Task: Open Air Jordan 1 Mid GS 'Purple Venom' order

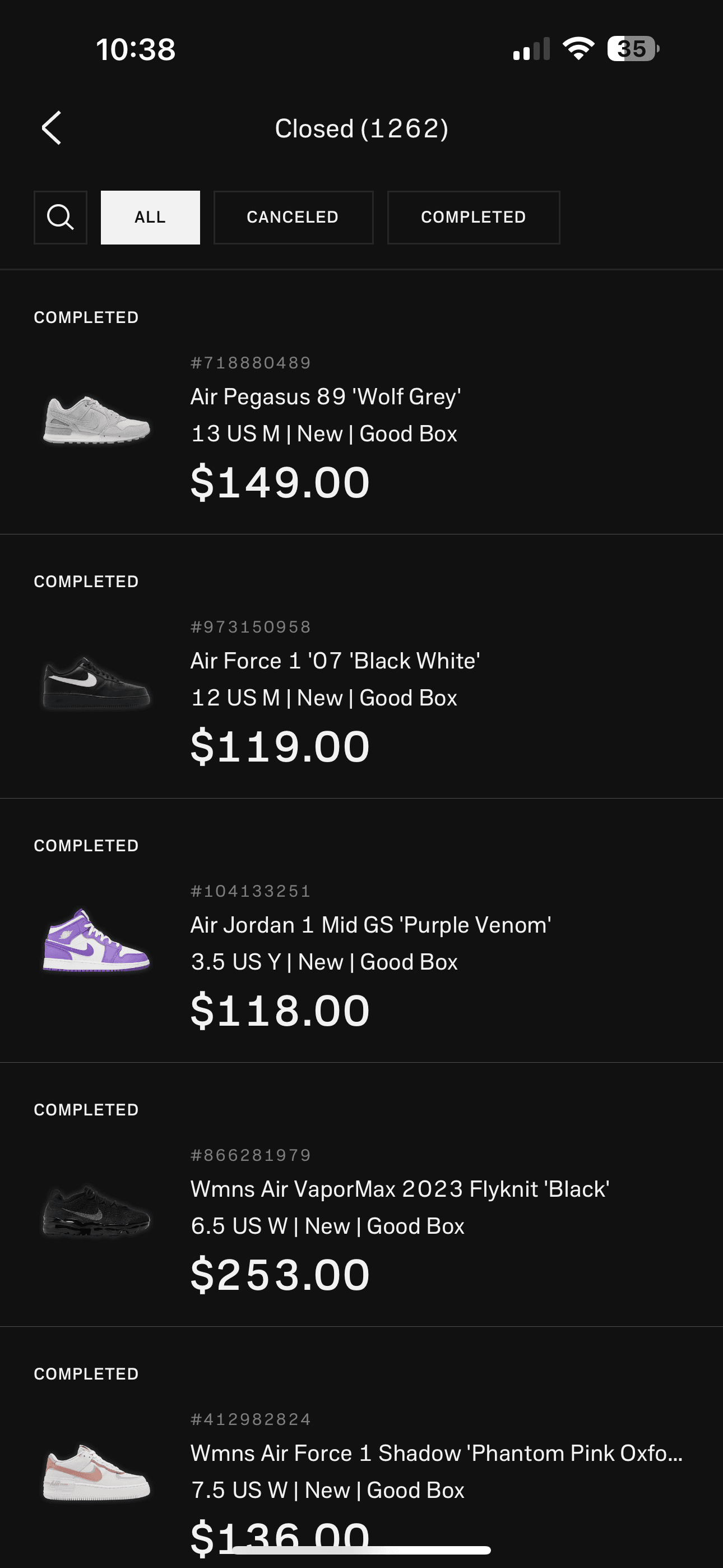Action: point(361,931)
